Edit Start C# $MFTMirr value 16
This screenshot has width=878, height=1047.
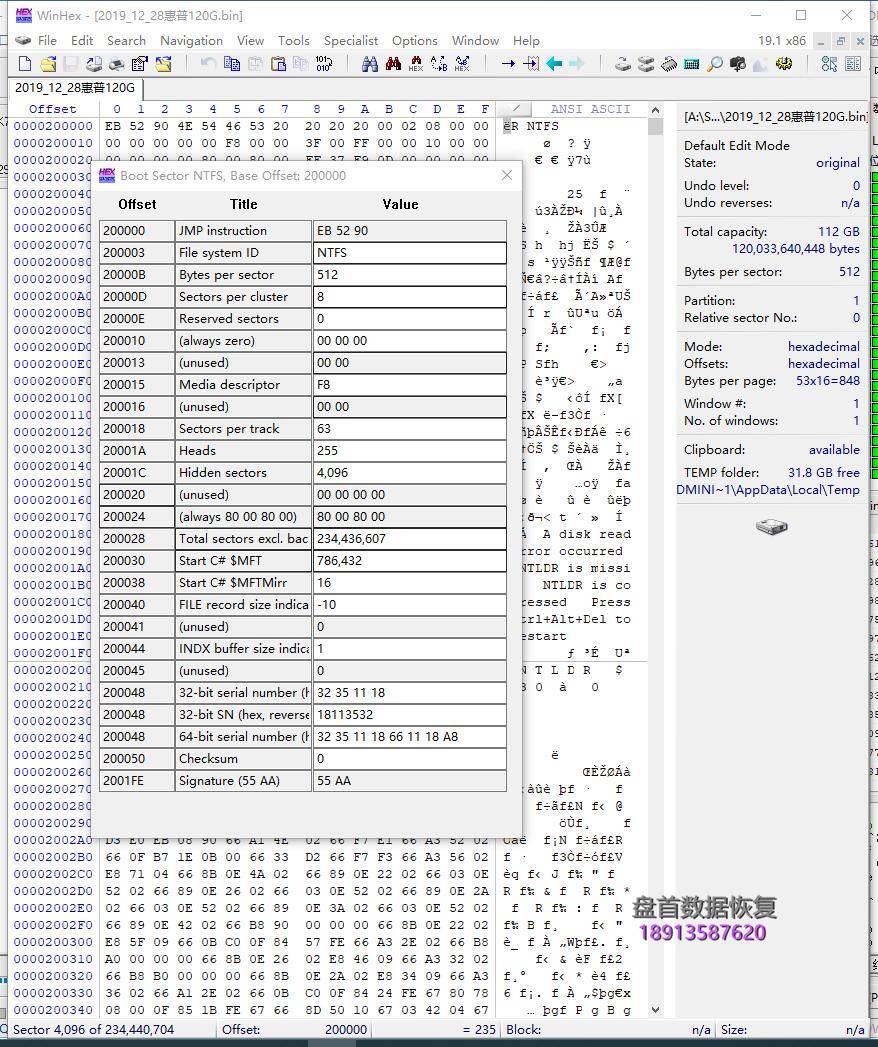click(409, 582)
